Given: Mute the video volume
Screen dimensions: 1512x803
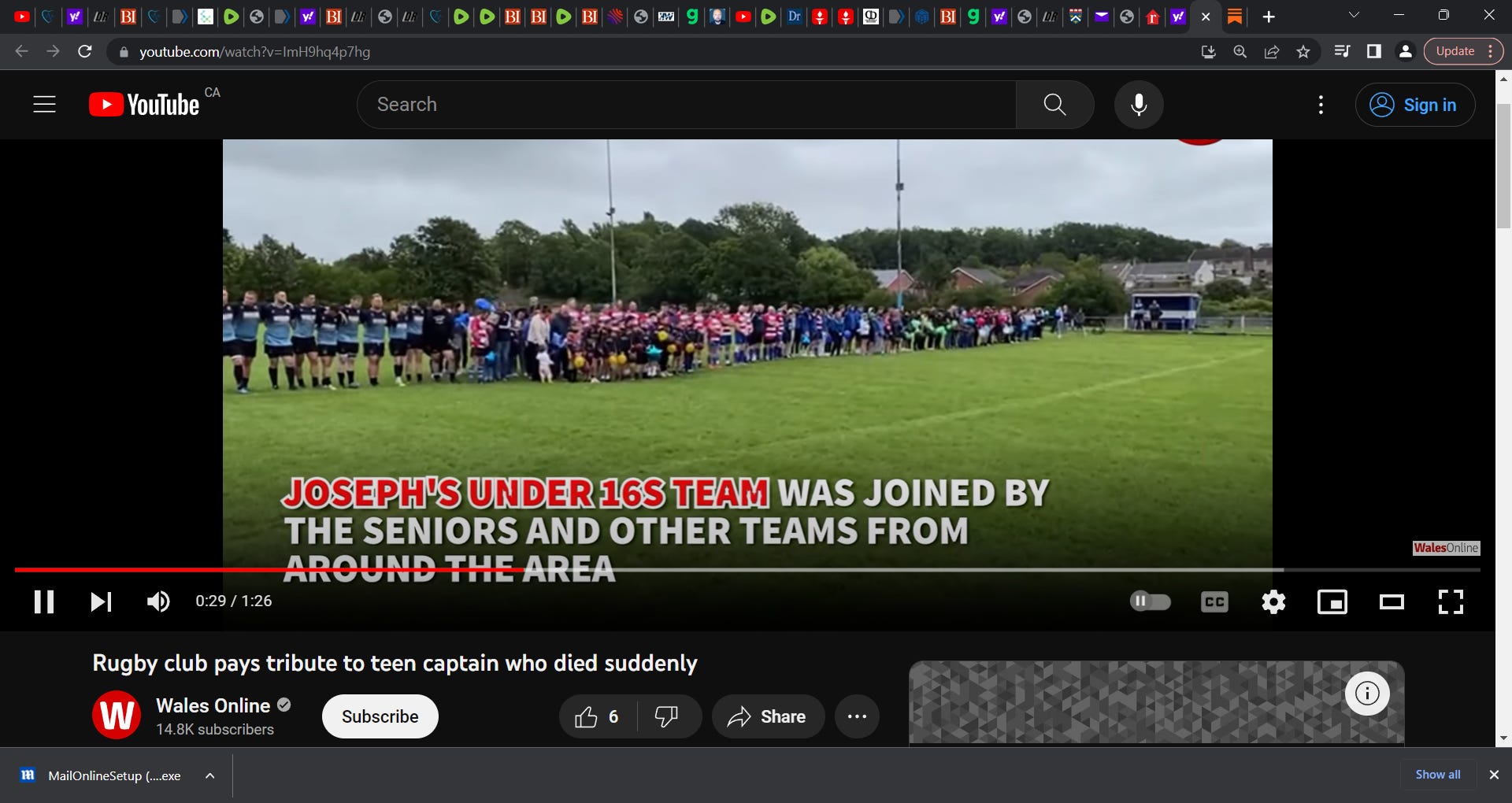Looking at the screenshot, I should tap(158, 601).
